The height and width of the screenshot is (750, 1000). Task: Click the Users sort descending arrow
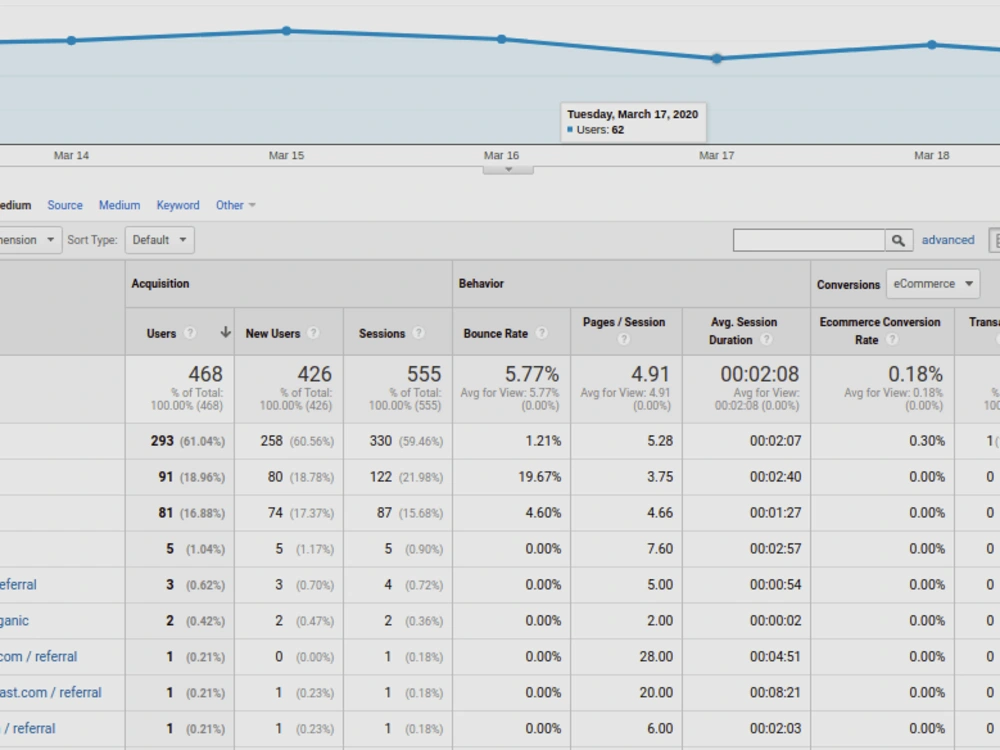click(225, 332)
